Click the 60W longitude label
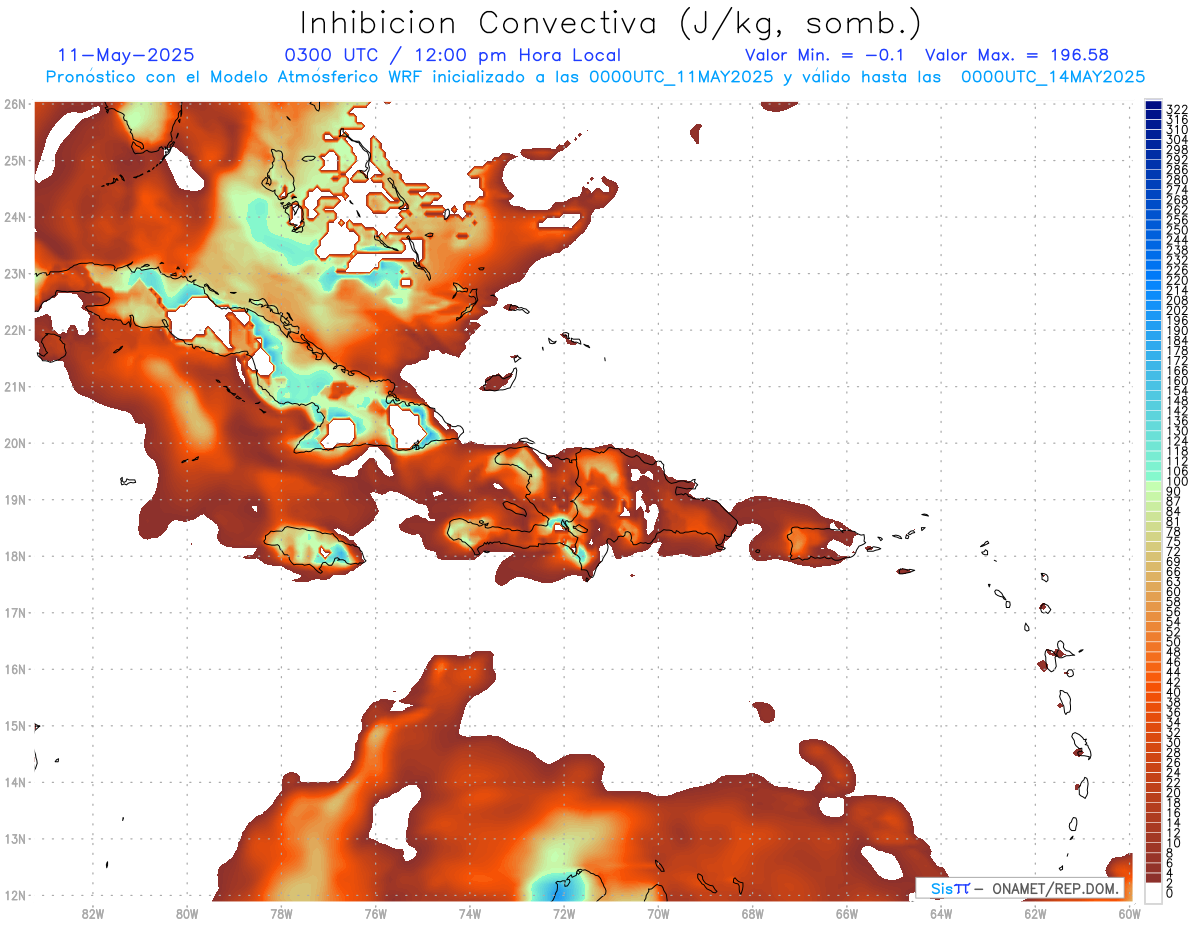The width and height of the screenshot is (1200, 927). click(x=1129, y=913)
